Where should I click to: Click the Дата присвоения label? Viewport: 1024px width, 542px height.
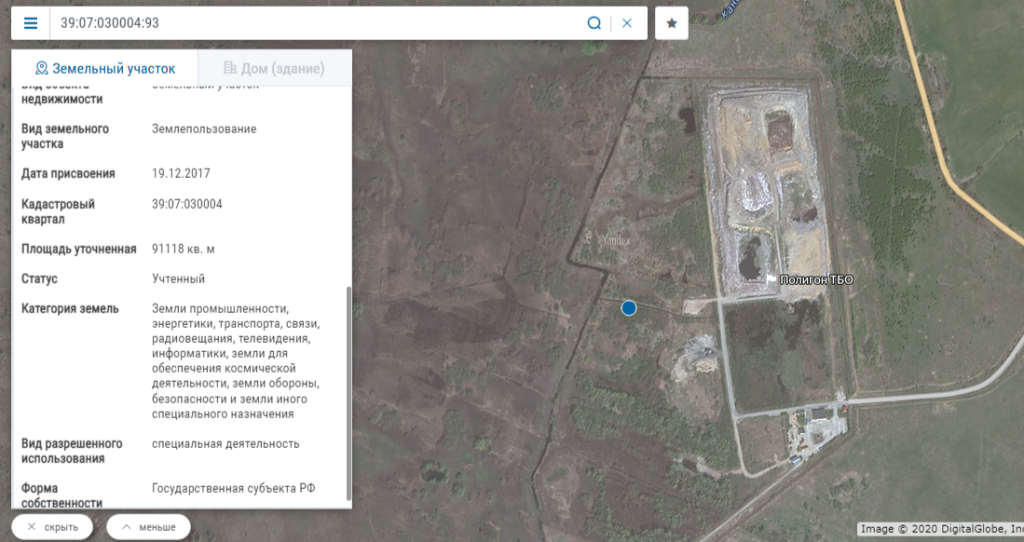[x=68, y=174]
